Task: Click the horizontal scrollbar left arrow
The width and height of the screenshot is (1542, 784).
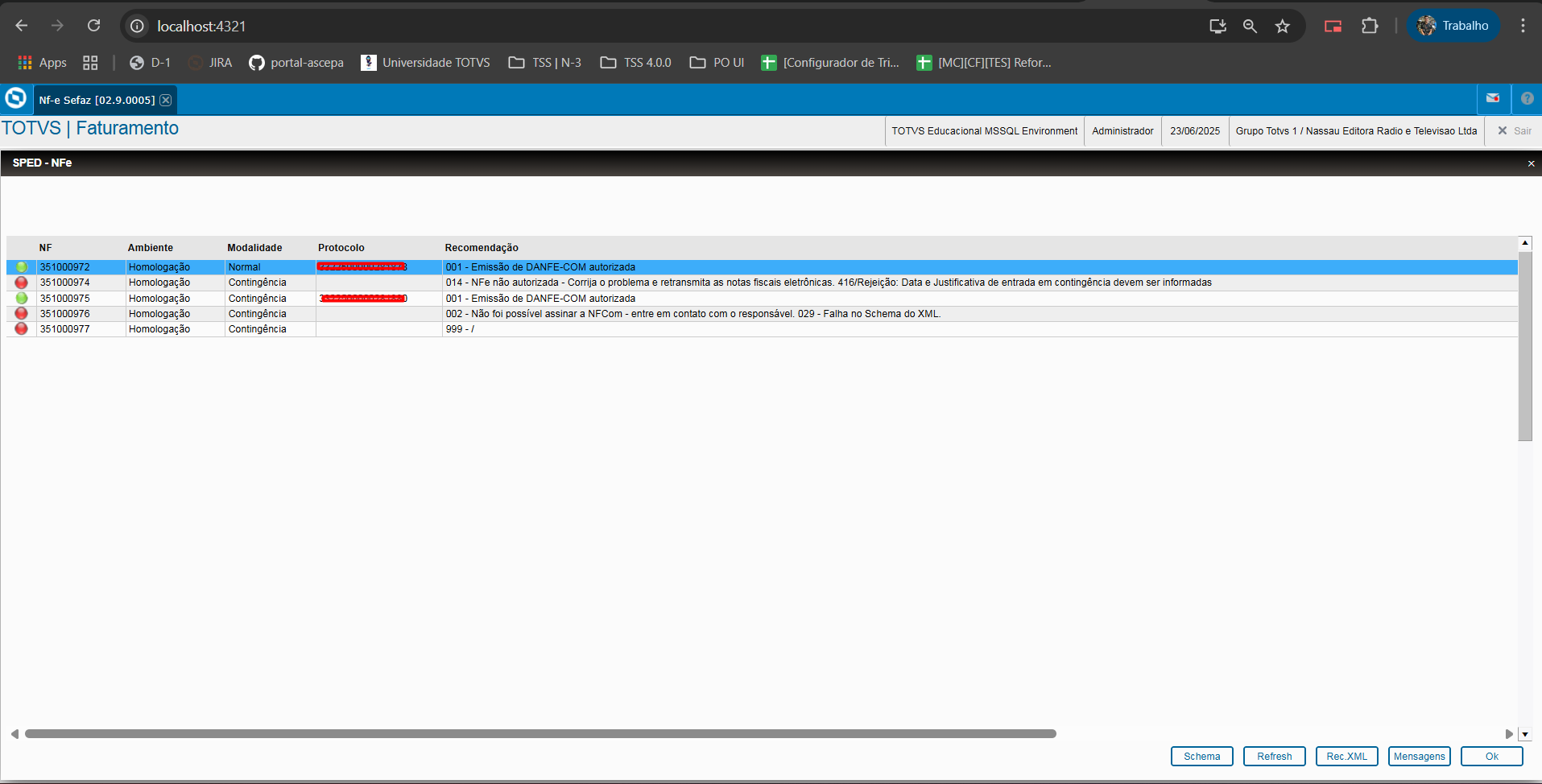Action: click(x=14, y=734)
